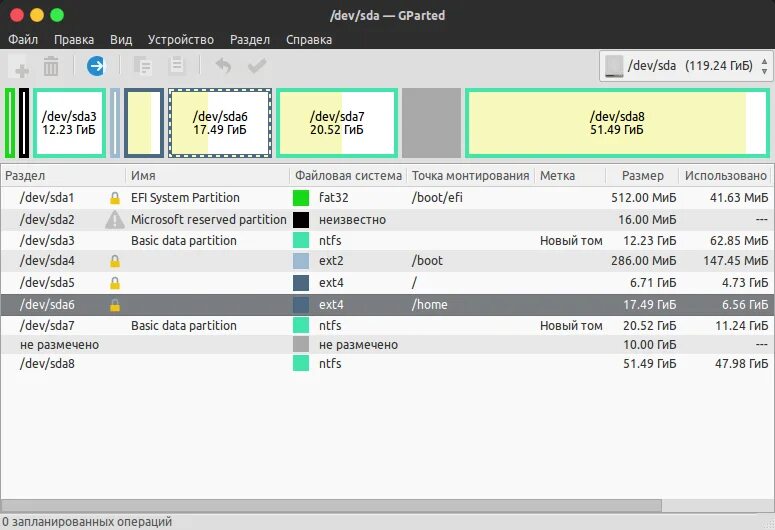
Task: Click the Новый том label on sda3 row
Action: 571,241
